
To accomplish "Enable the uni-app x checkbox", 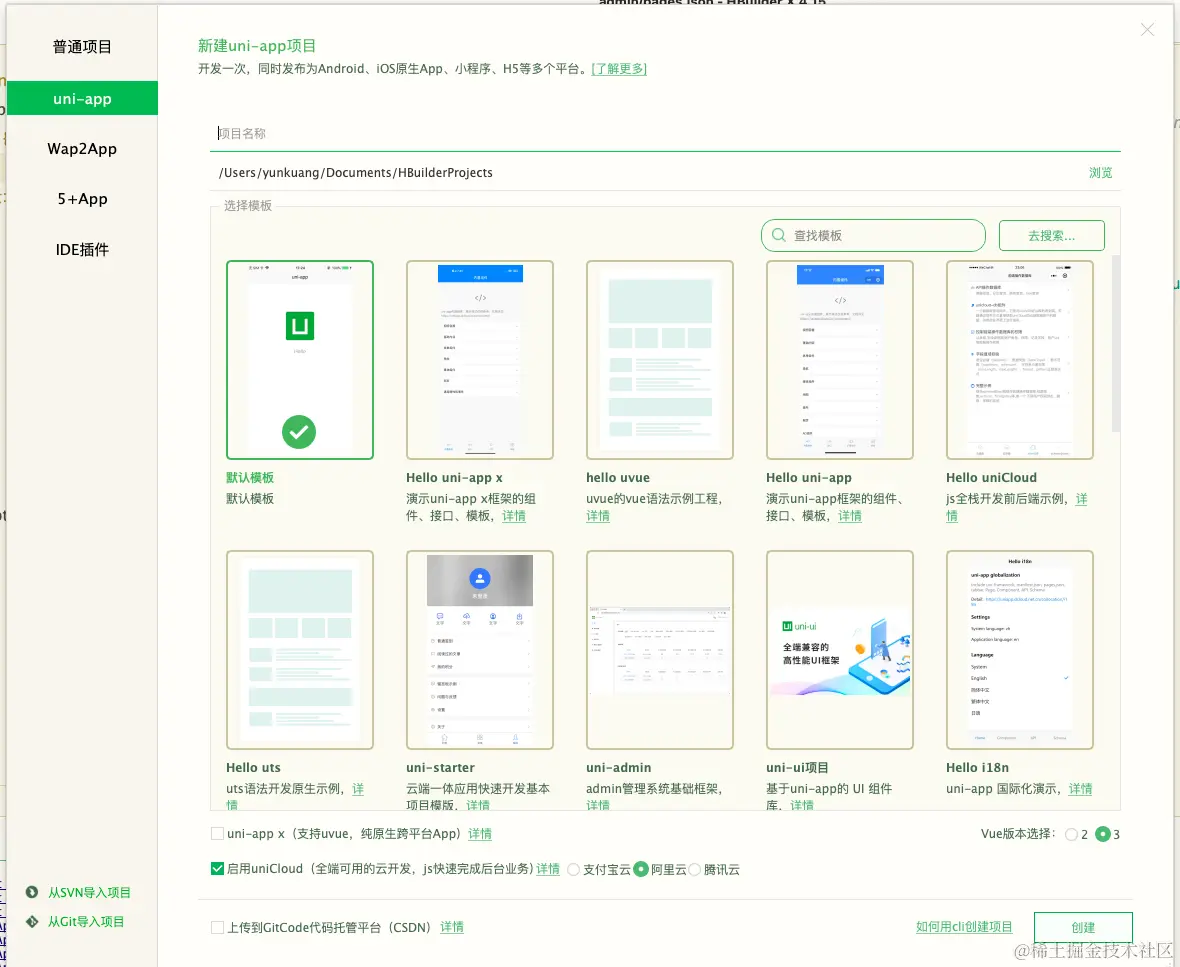I will point(217,834).
